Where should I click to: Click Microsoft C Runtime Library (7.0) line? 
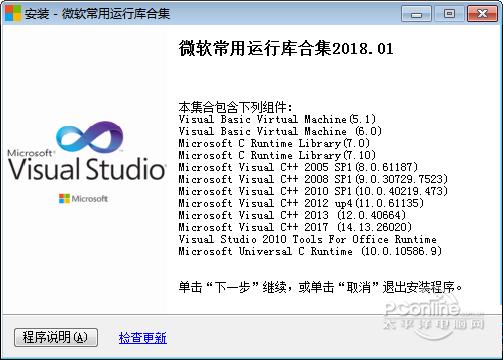(274, 143)
